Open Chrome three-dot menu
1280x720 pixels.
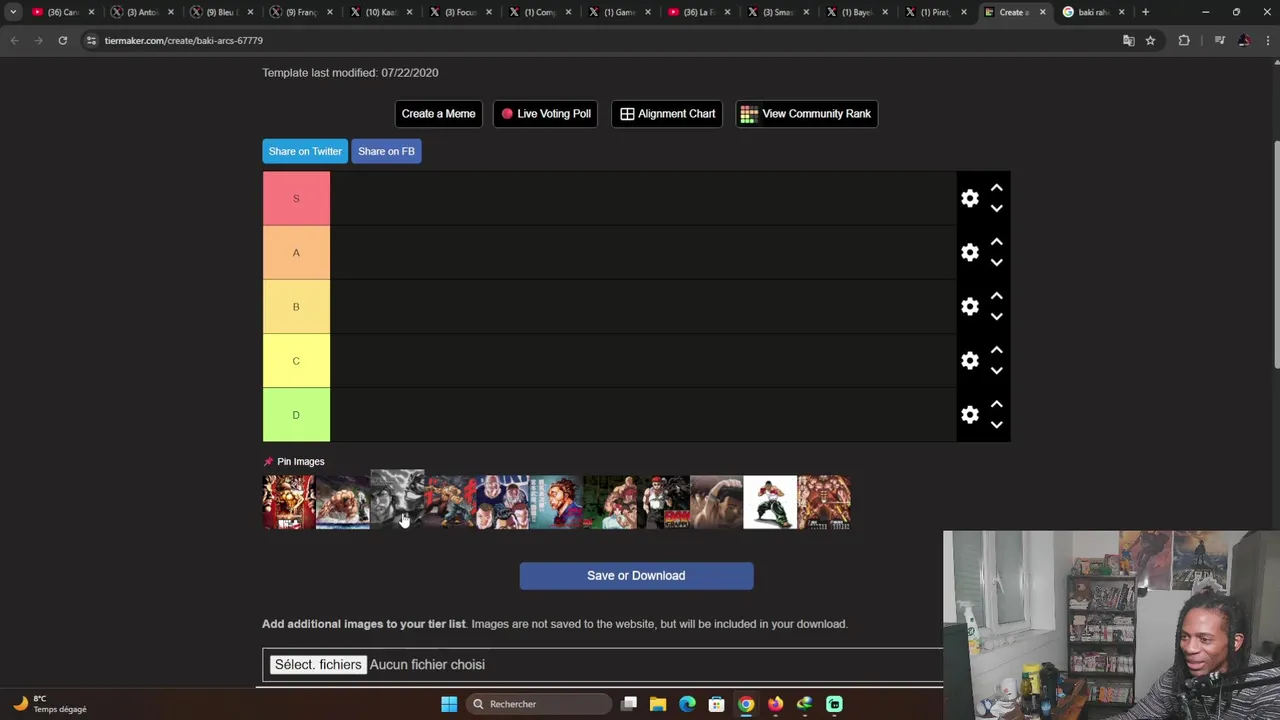(x=1267, y=40)
